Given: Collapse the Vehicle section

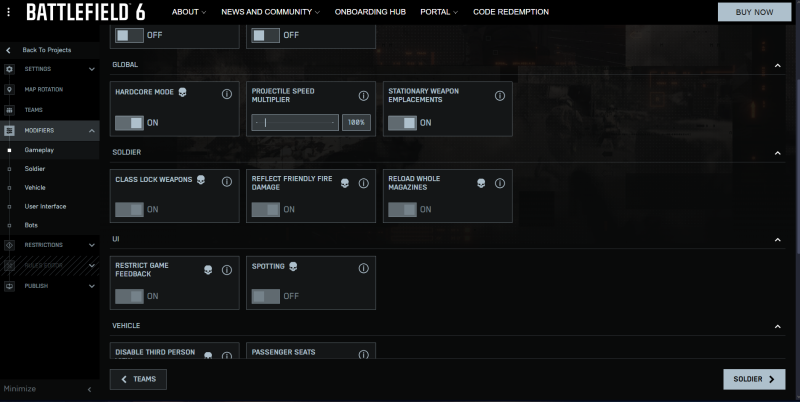Looking at the screenshot, I should coord(778,326).
